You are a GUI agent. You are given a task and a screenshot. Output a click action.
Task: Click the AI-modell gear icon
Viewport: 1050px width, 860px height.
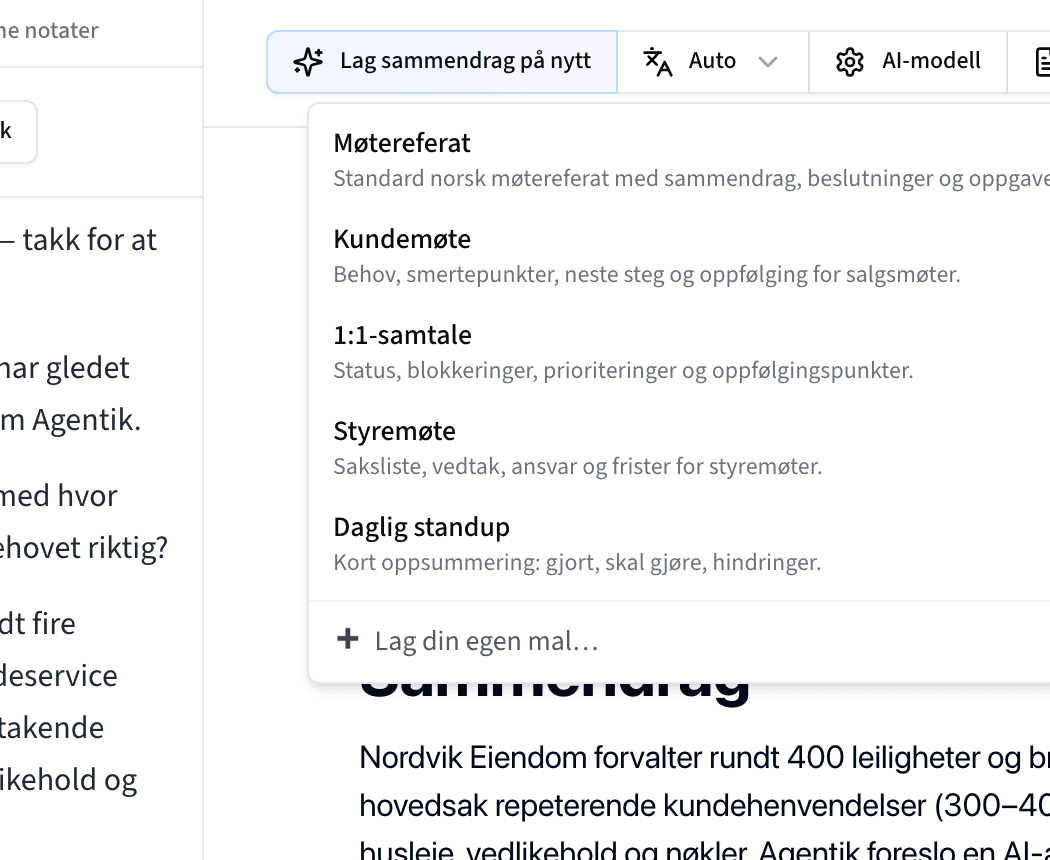tap(850, 62)
